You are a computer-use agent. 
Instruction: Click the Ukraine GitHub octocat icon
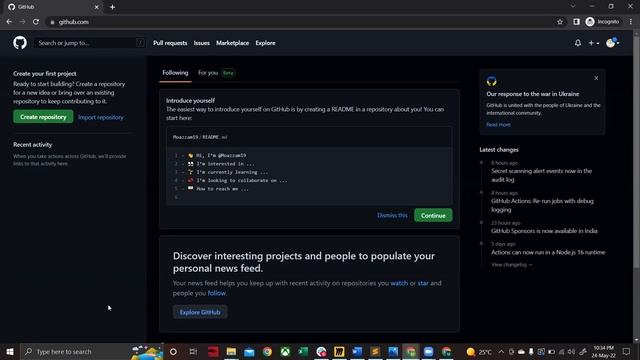pyautogui.click(x=491, y=81)
